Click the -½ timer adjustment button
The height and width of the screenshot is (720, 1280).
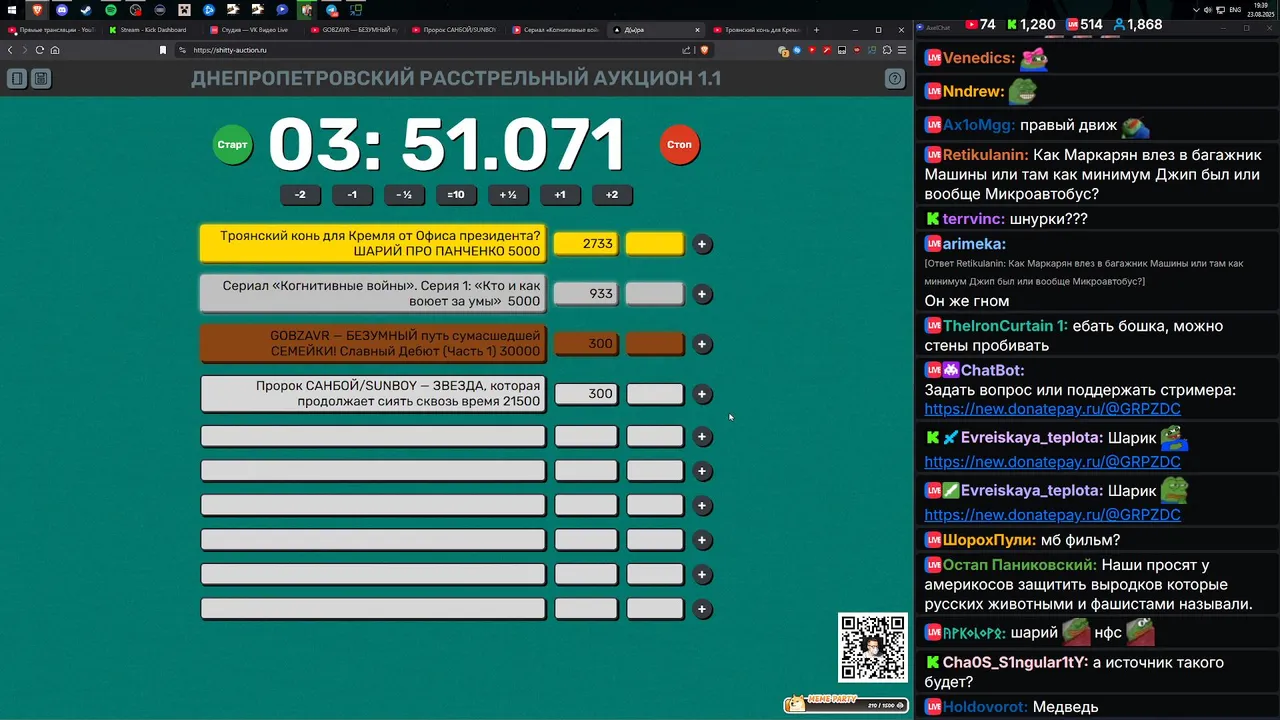(x=404, y=195)
